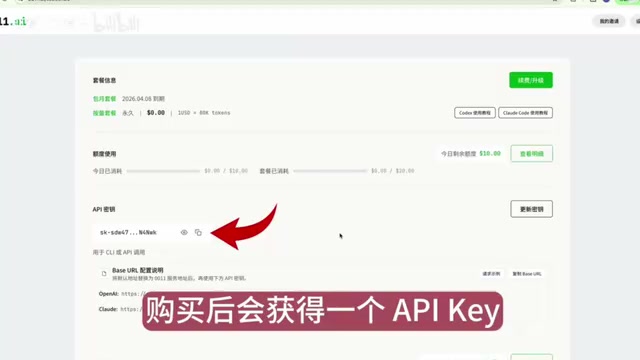Screen dimensions: 640x360
Task: Click the $0.00 pay-as-you-go balance
Action: click(x=156, y=113)
